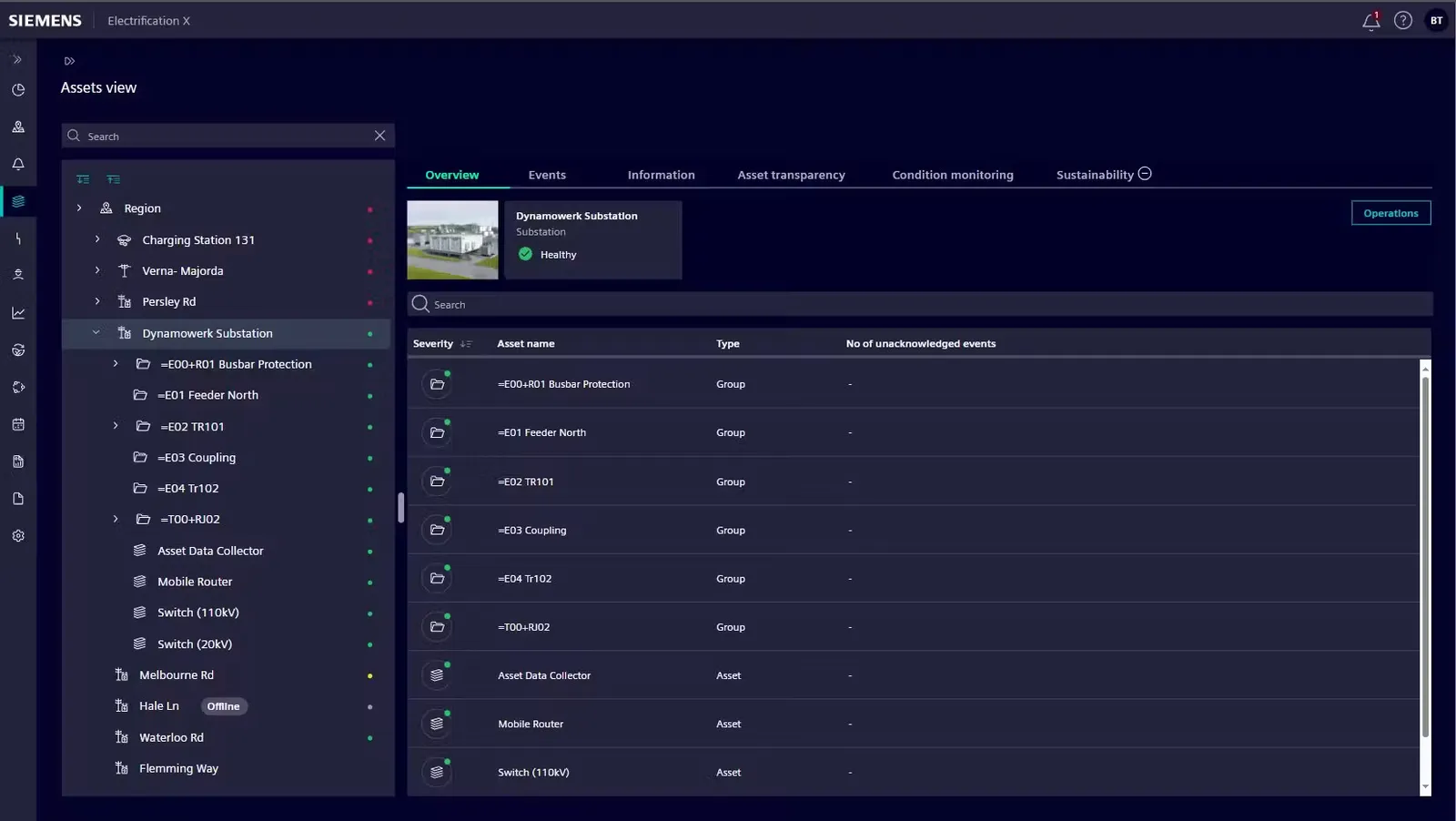Click the Operations button
Viewport: 1456px width, 821px height.
click(x=1390, y=213)
